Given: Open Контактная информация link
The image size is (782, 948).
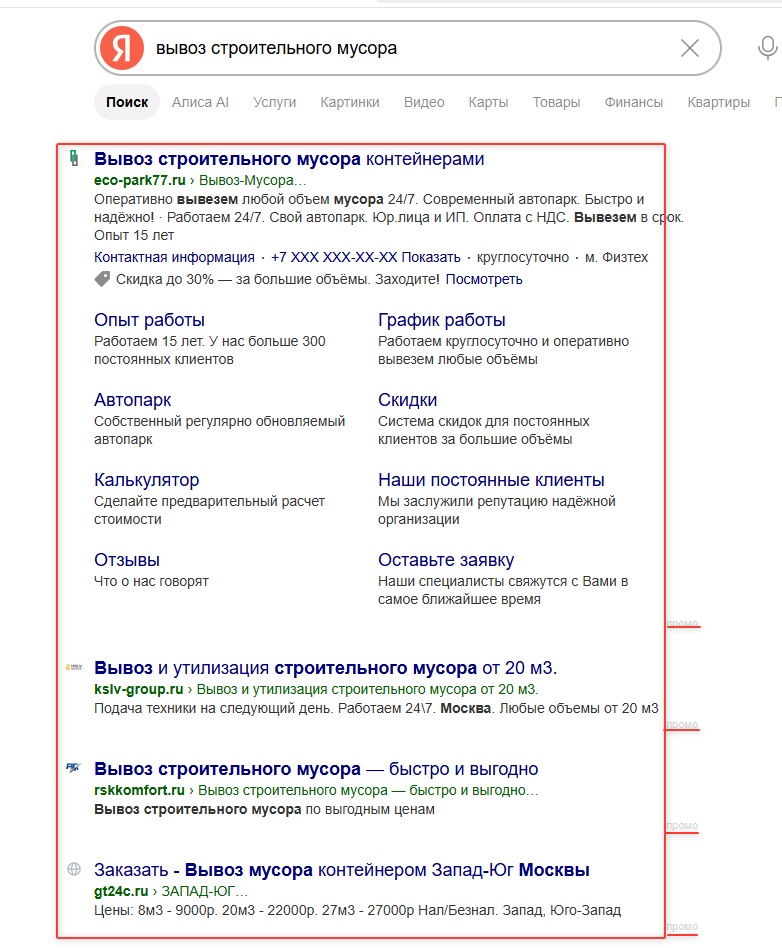Looking at the screenshot, I should pyautogui.click(x=174, y=257).
